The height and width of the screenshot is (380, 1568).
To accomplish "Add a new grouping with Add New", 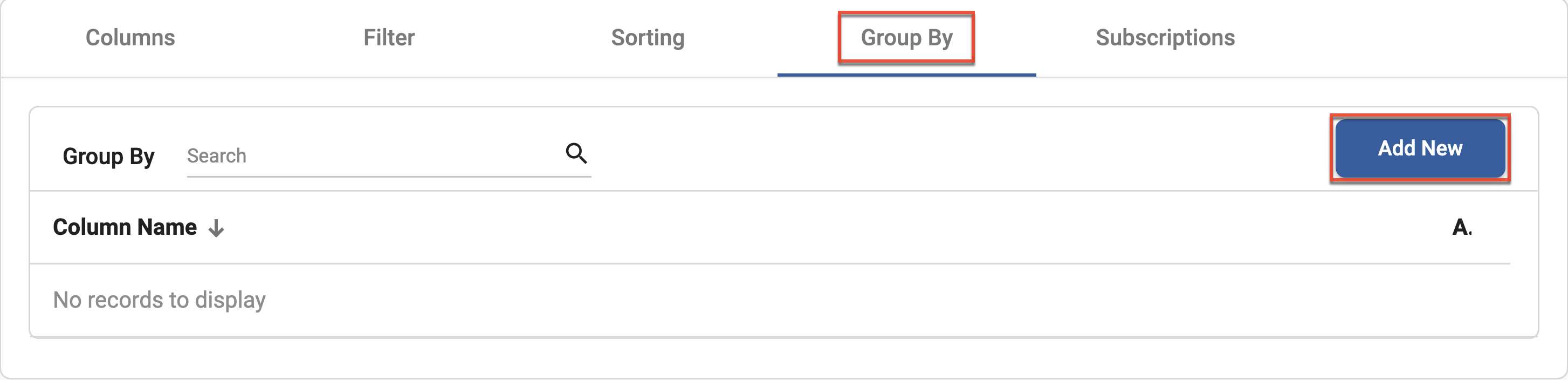I will pos(1420,148).
